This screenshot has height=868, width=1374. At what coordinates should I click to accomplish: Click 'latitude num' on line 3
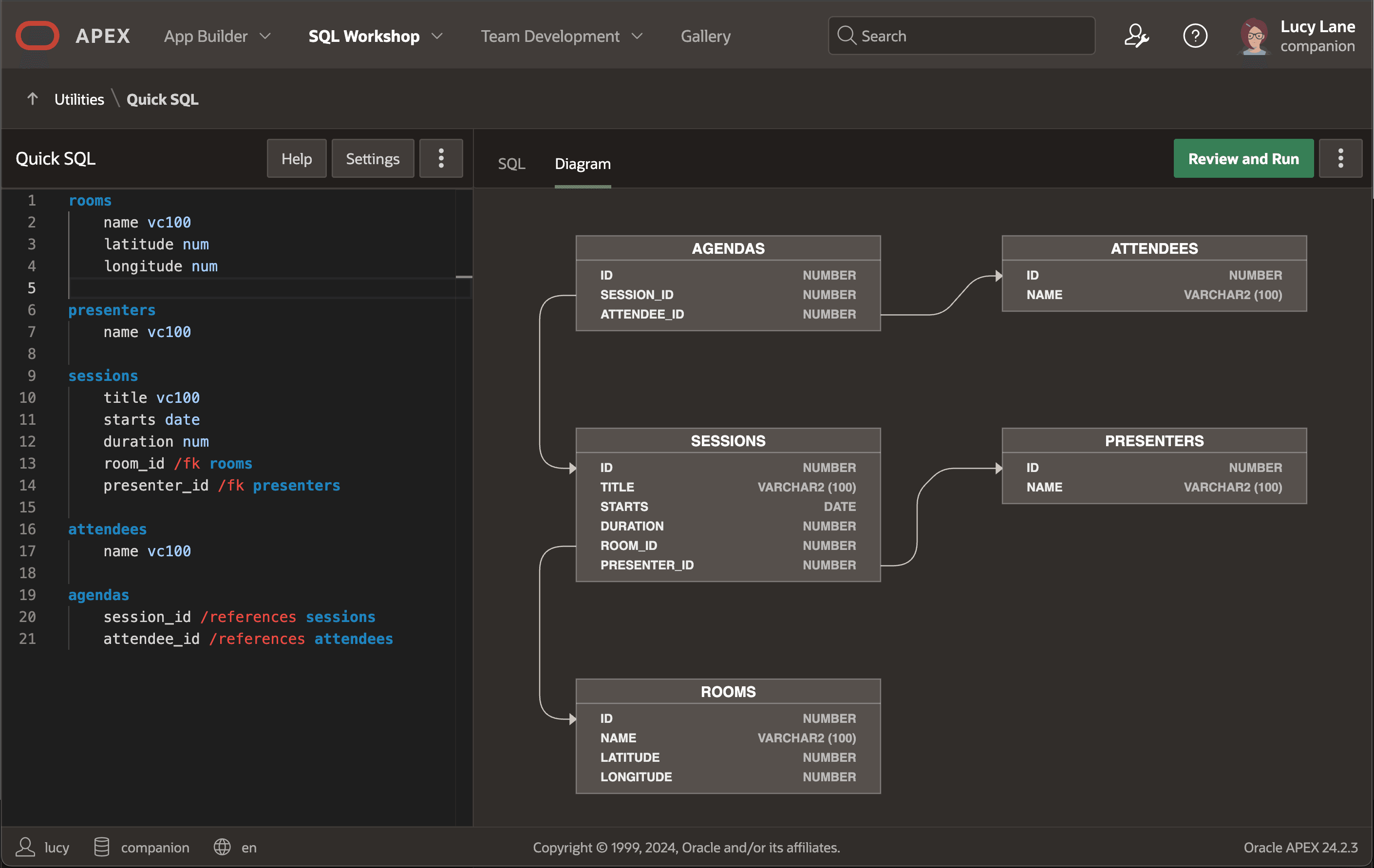pos(156,244)
